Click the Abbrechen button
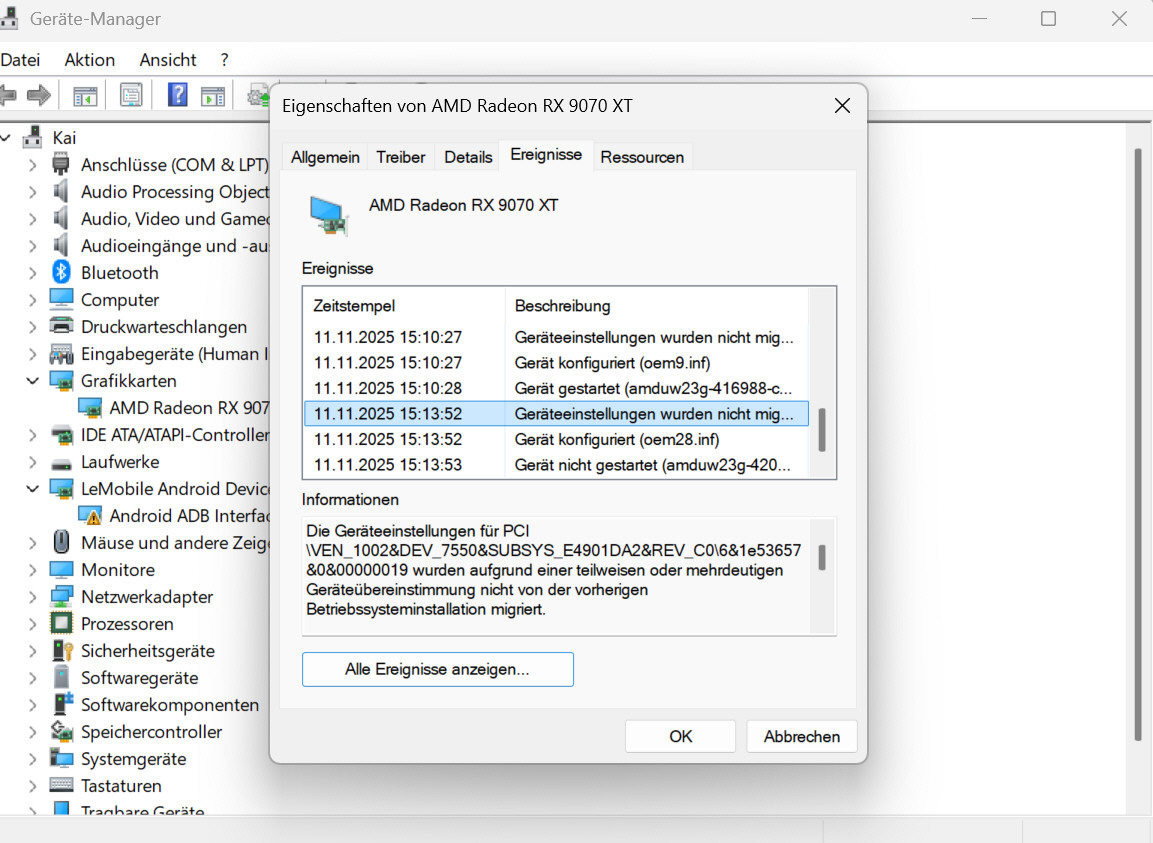The image size is (1153, 843). 802,736
